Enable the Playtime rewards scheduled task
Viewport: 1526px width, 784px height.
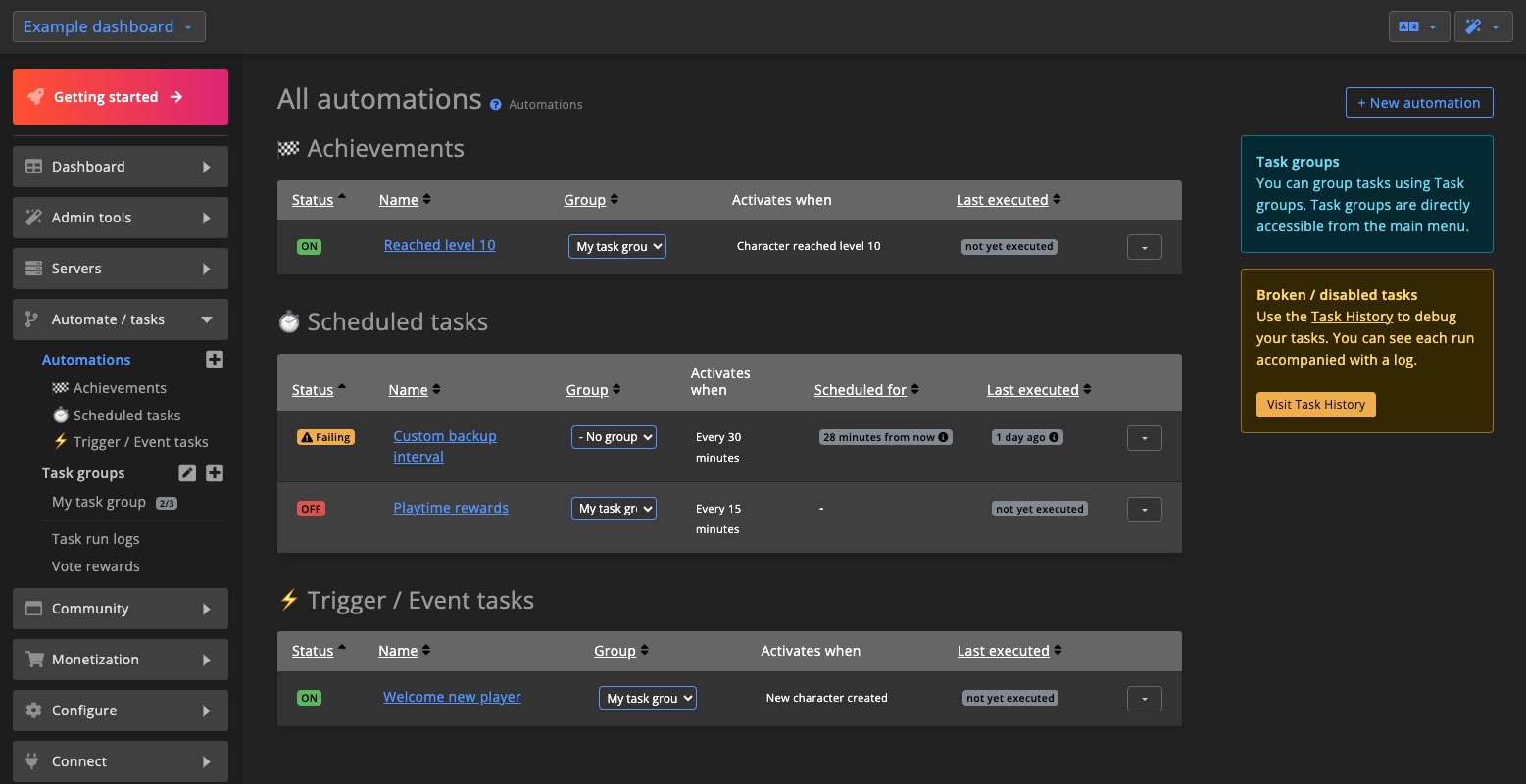(311, 508)
